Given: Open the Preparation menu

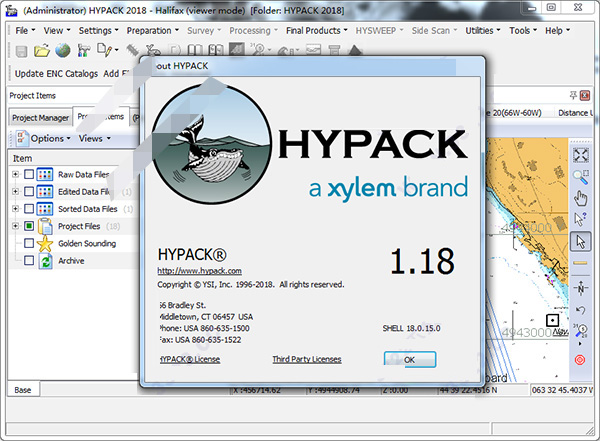Looking at the screenshot, I should (x=153, y=31).
